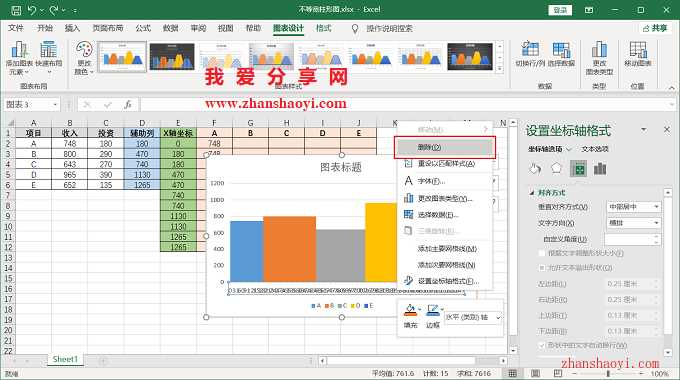Toggle 允许文本溢出形状 checkbox

tap(542, 268)
